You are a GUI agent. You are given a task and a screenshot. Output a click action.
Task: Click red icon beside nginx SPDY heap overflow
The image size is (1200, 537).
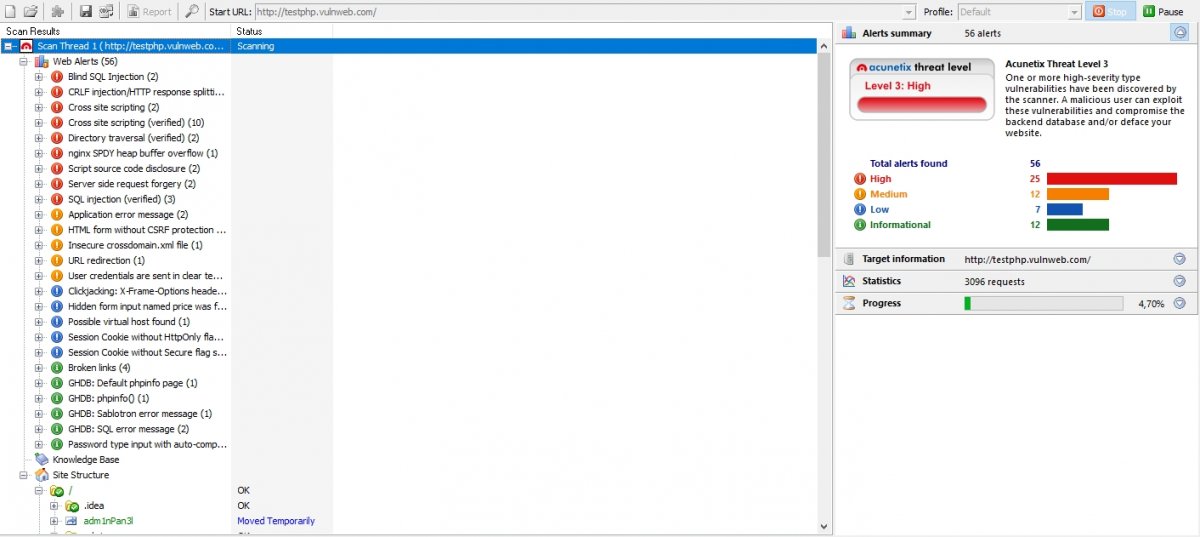57,154
